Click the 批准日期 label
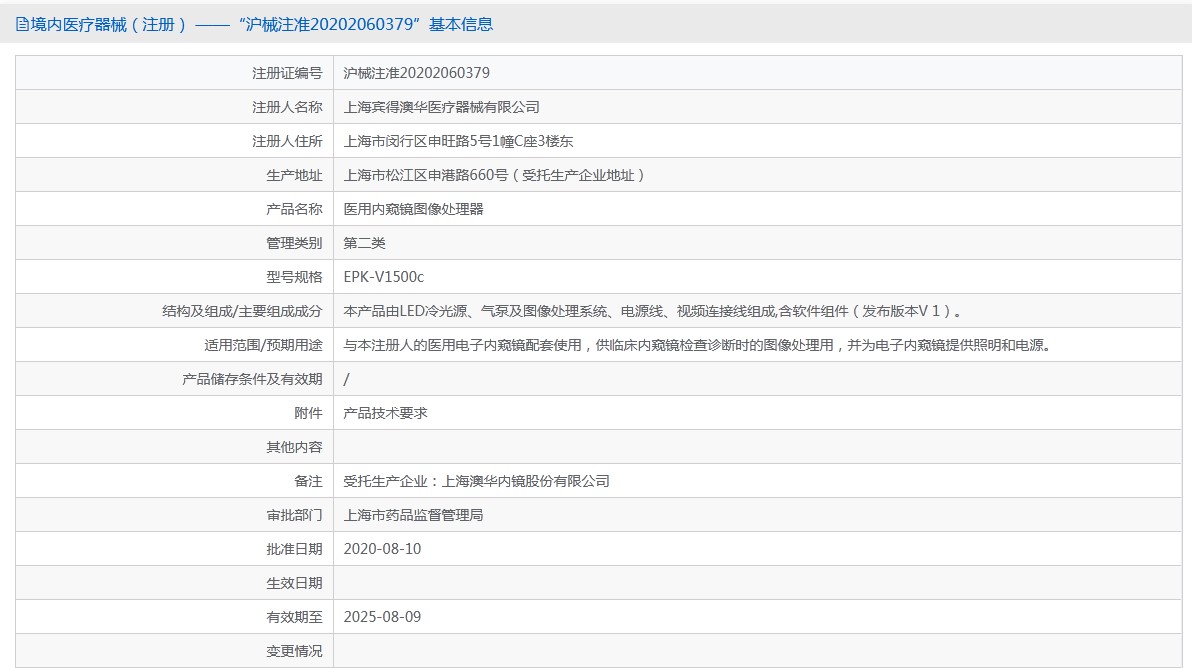Viewport: 1192px width, 668px height. pos(294,549)
